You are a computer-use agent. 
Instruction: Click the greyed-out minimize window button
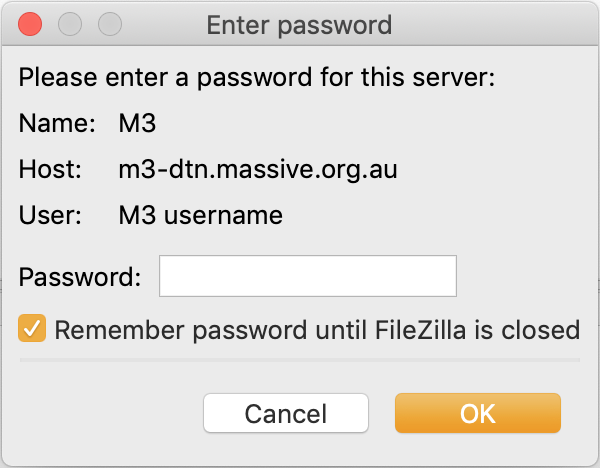click(70, 24)
